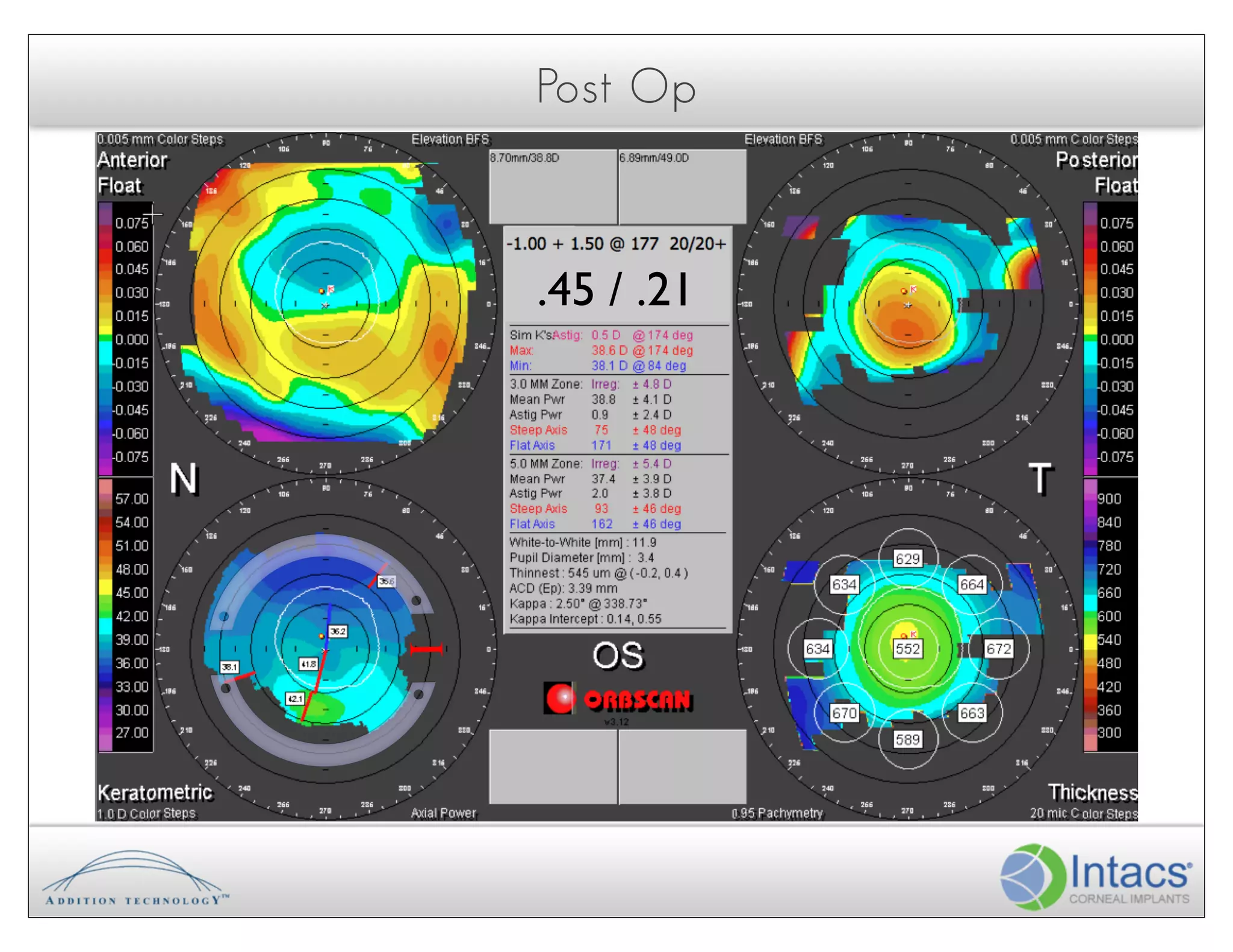The width and height of the screenshot is (1233, 952).
Task: Click the 57.00 keratometric color scale top
Action: tap(131, 499)
